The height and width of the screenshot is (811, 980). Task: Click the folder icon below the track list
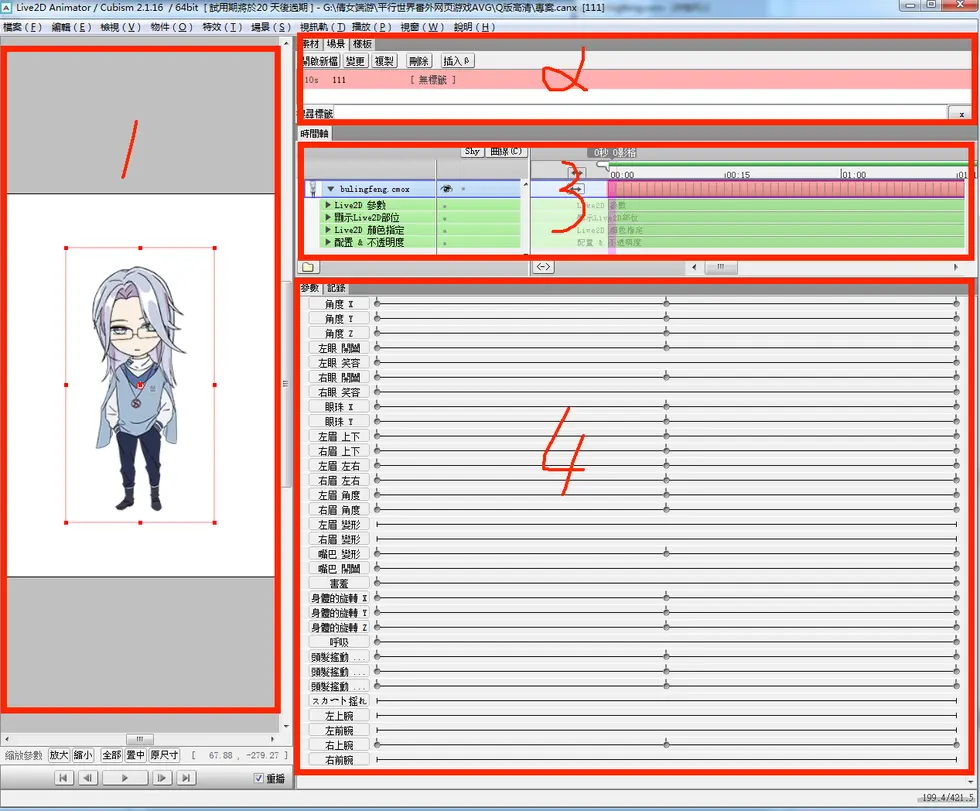pos(308,267)
